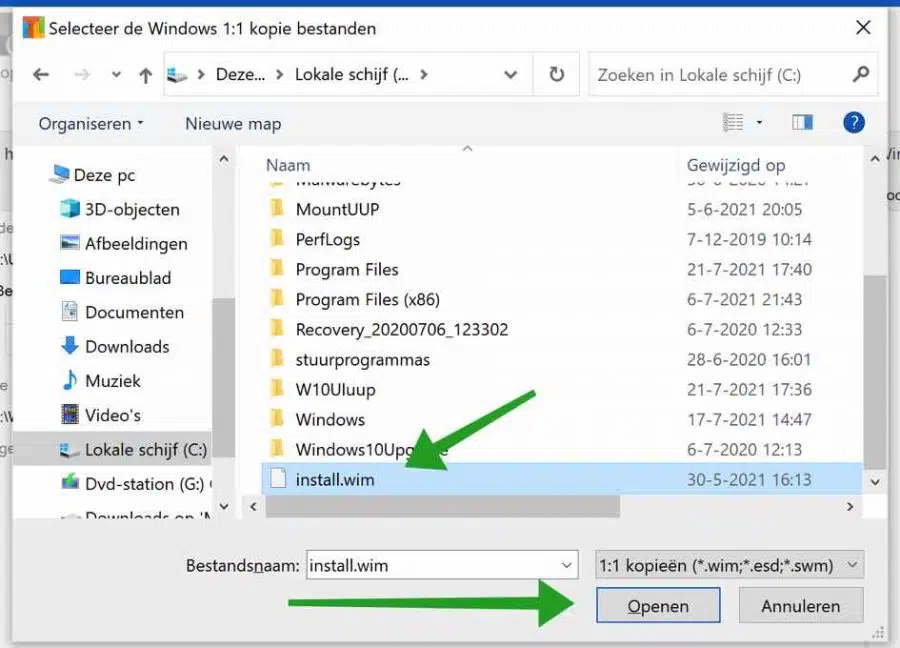Click the file list vertical scrollbar thumb
The height and width of the screenshot is (648, 900).
[x=875, y=371]
